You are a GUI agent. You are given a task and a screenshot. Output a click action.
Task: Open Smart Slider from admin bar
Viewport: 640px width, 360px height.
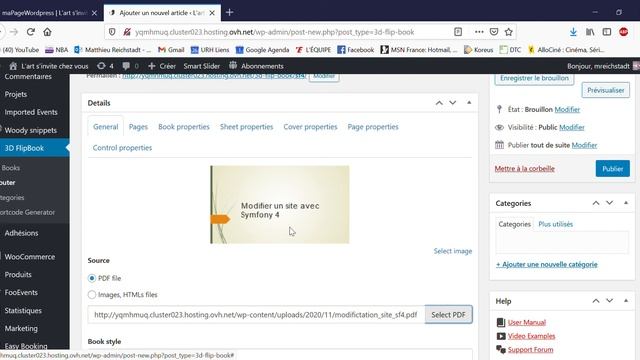202,66
